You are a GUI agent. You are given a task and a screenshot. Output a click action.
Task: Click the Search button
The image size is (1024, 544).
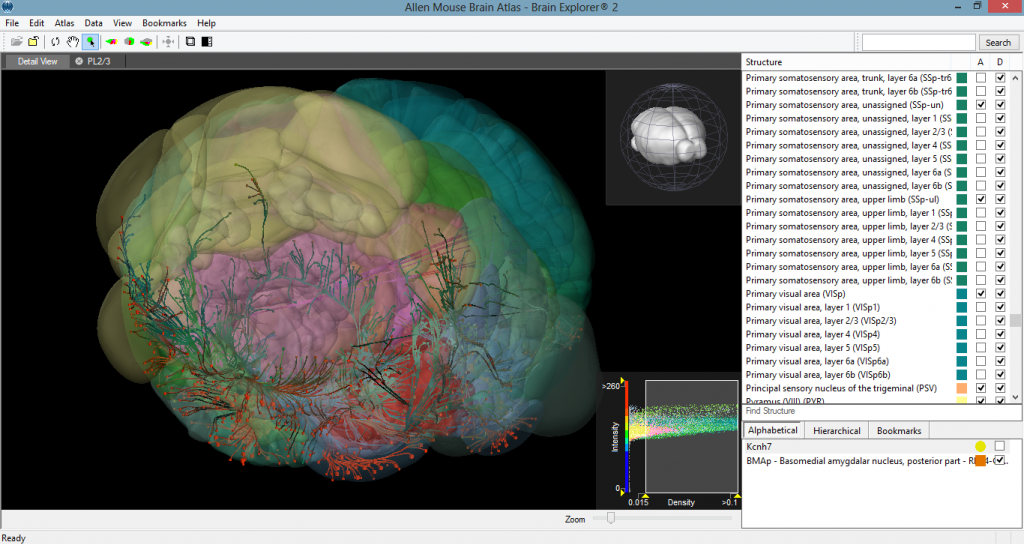click(x=998, y=42)
